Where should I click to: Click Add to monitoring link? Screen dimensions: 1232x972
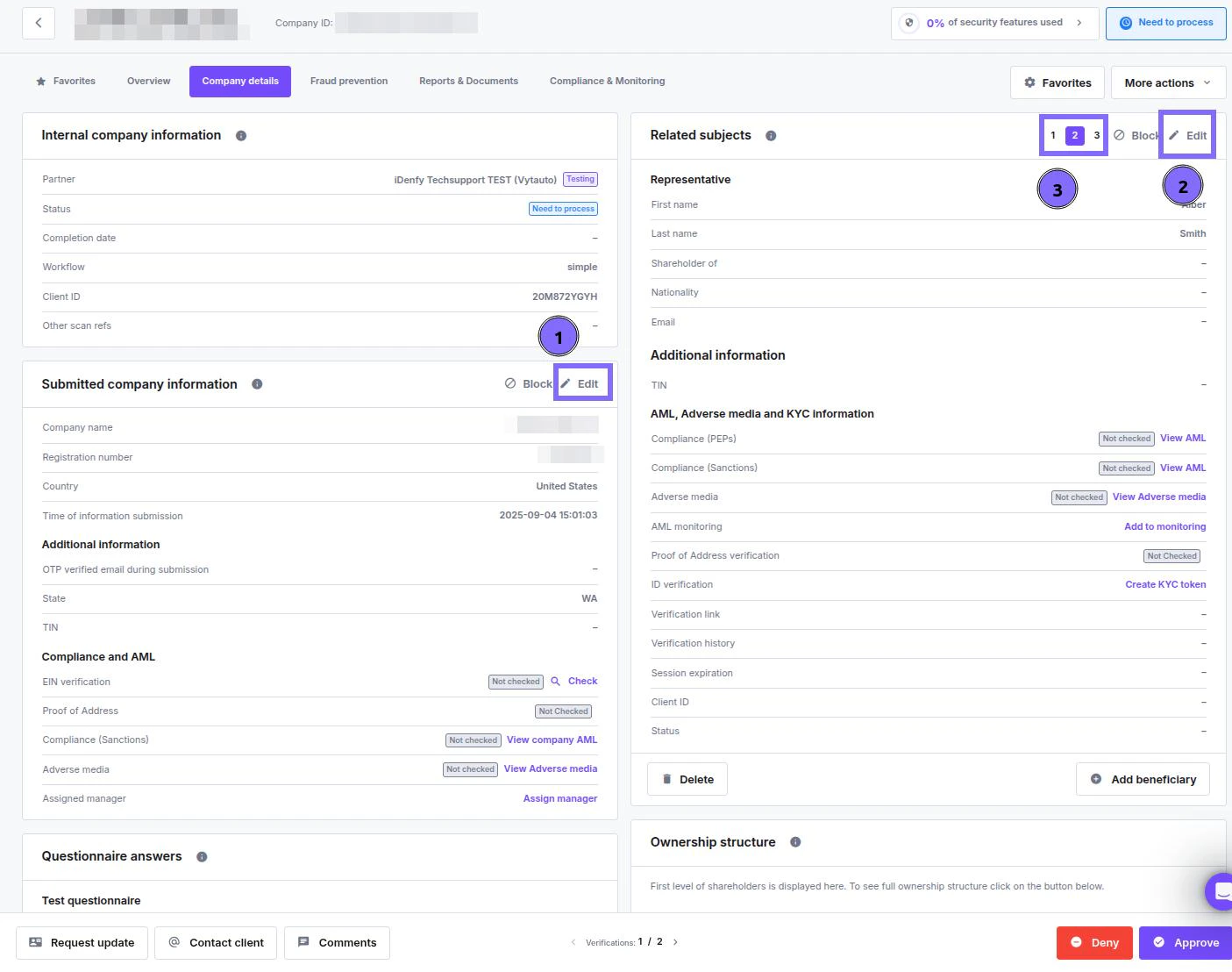[1165, 527]
